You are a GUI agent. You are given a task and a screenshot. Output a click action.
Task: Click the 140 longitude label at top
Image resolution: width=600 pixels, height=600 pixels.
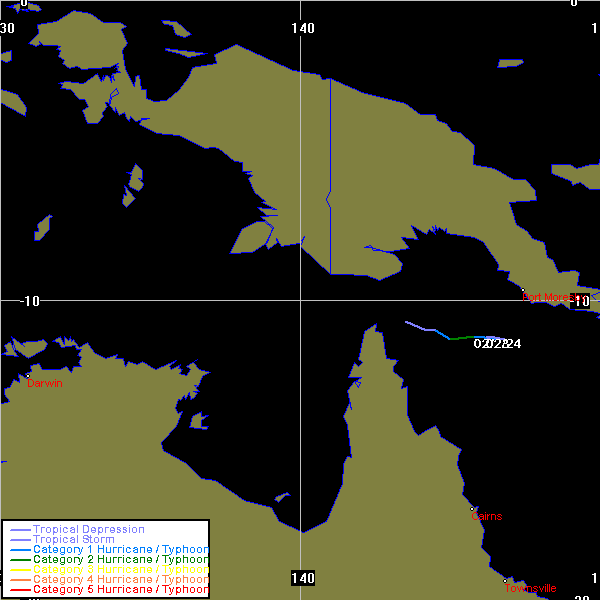tap(303, 28)
